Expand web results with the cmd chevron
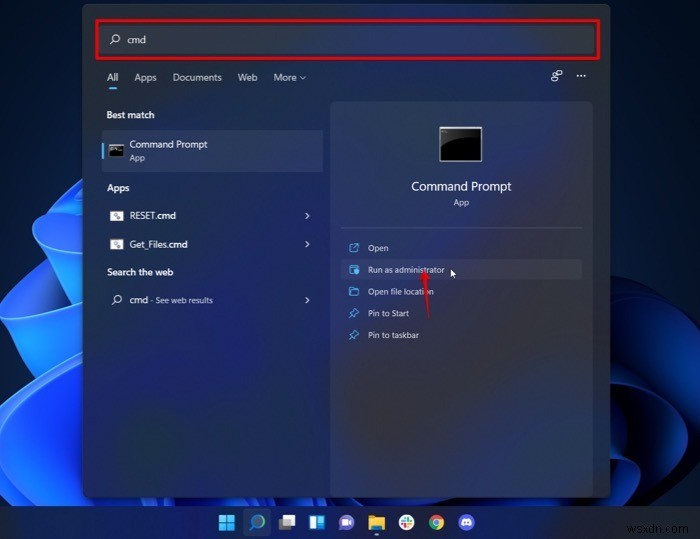The image size is (700, 539). (307, 300)
